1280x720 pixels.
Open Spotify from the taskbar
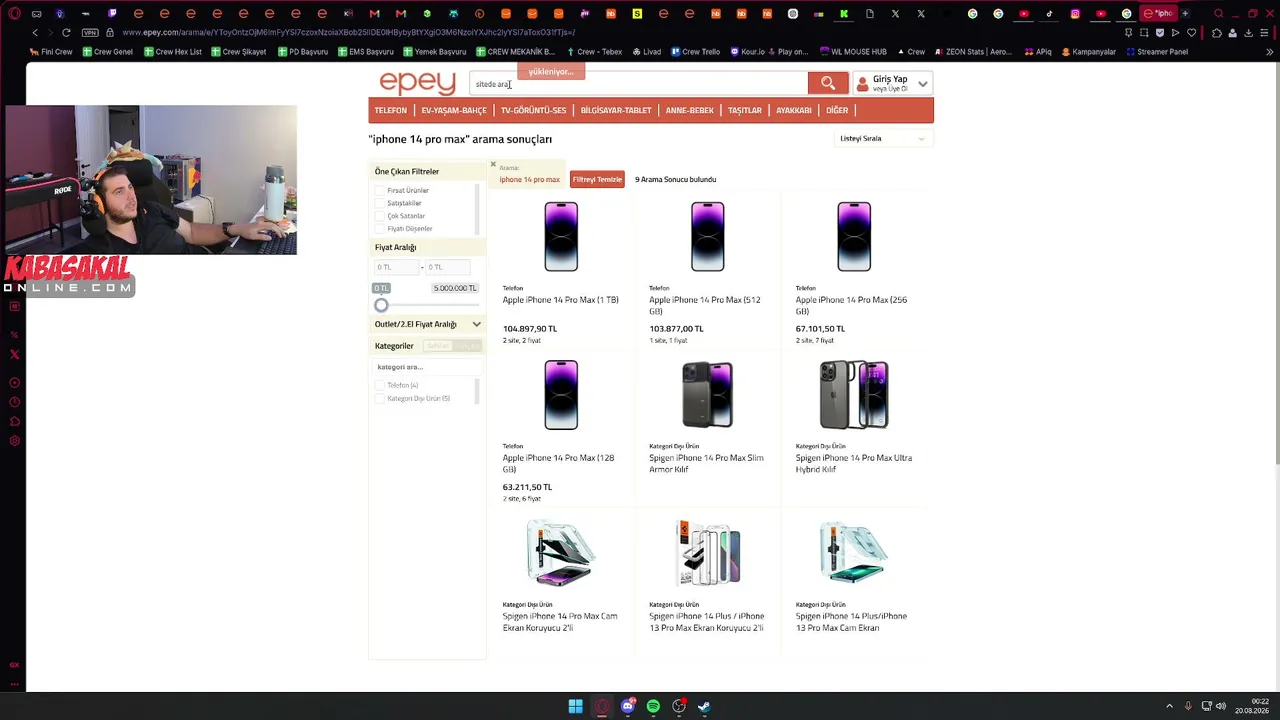pos(653,706)
